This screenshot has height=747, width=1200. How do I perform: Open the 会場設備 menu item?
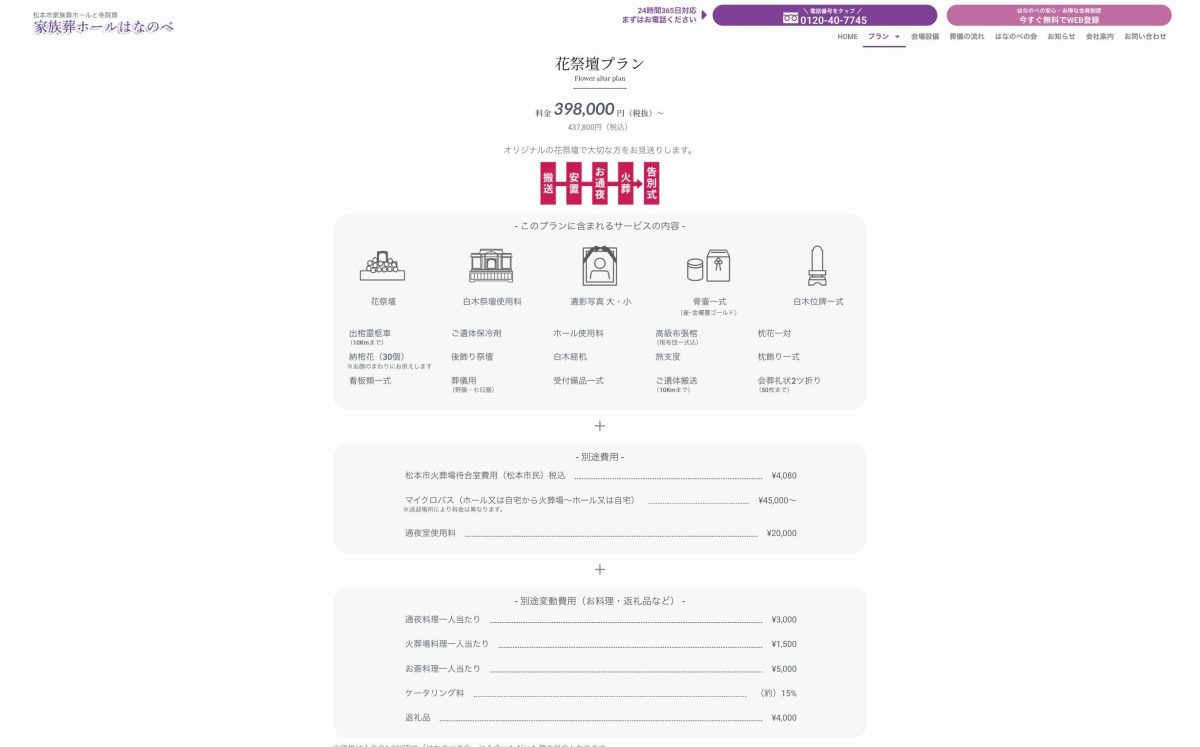pyautogui.click(x=925, y=36)
